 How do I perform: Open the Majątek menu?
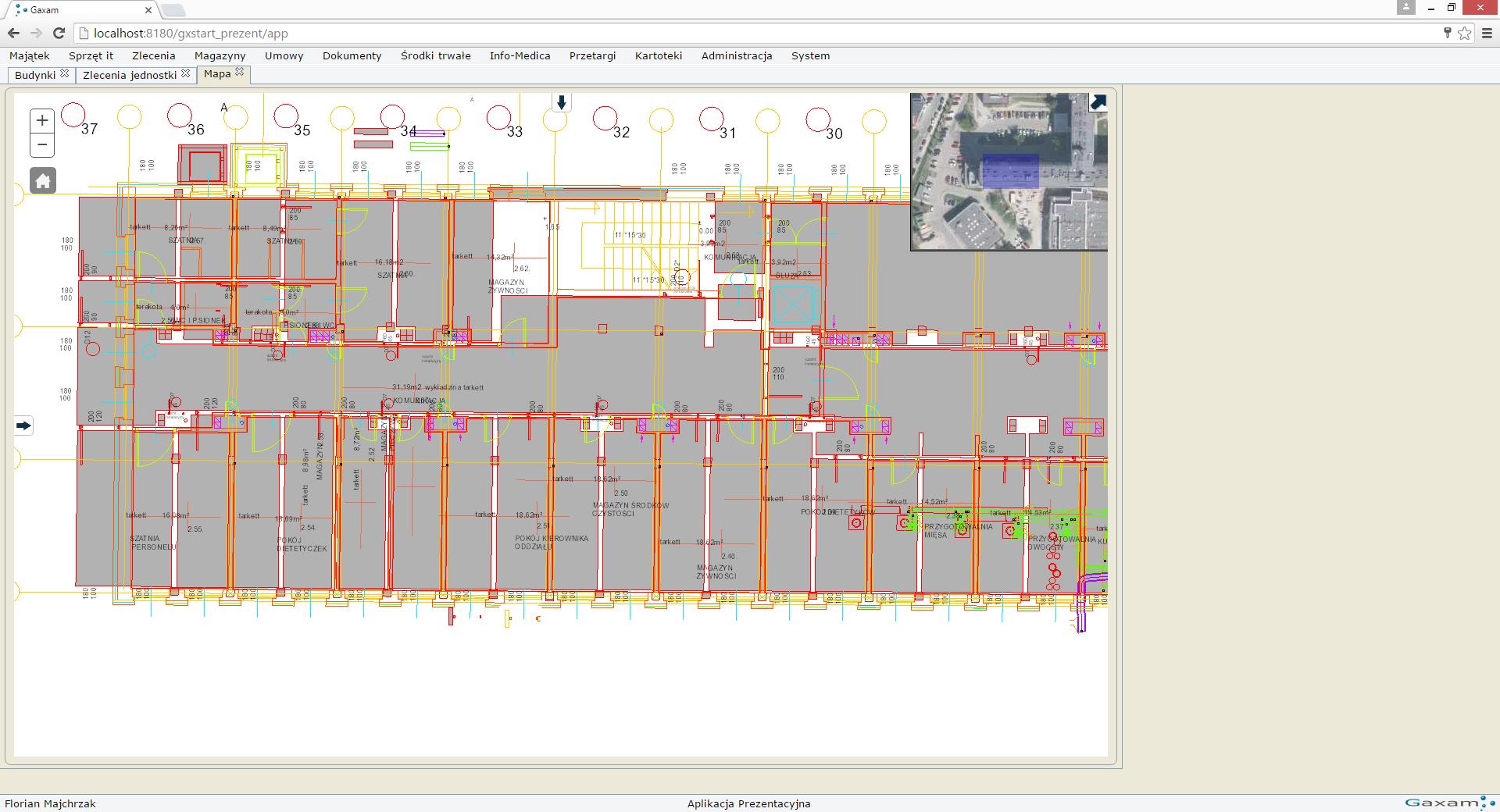pos(30,55)
